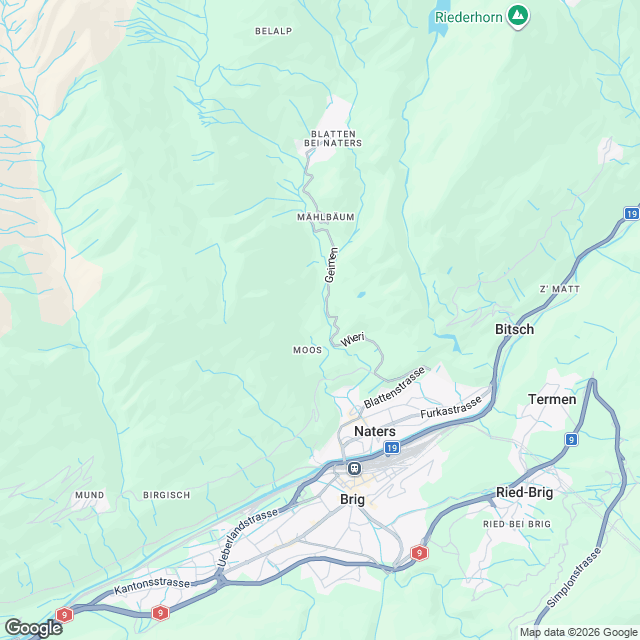
Task: Click the Riederhorn mountain peak marker icon
Action: coord(518,16)
